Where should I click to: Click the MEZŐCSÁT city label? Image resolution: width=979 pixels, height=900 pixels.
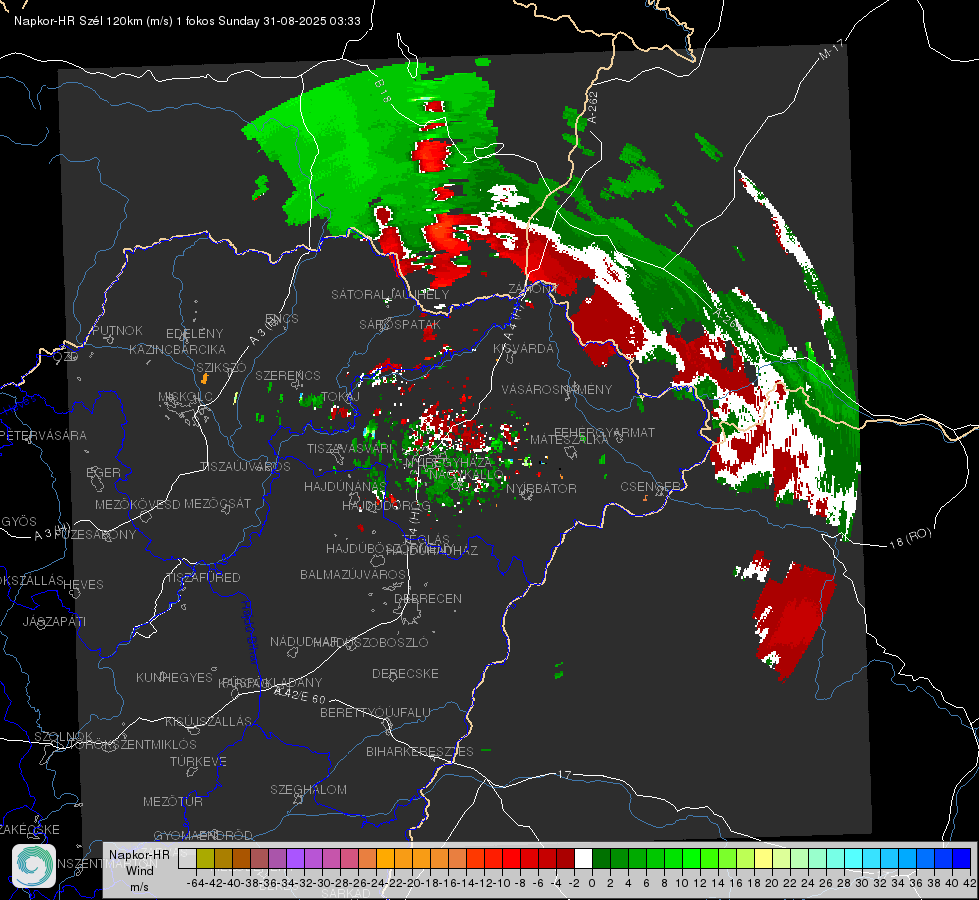(x=217, y=503)
